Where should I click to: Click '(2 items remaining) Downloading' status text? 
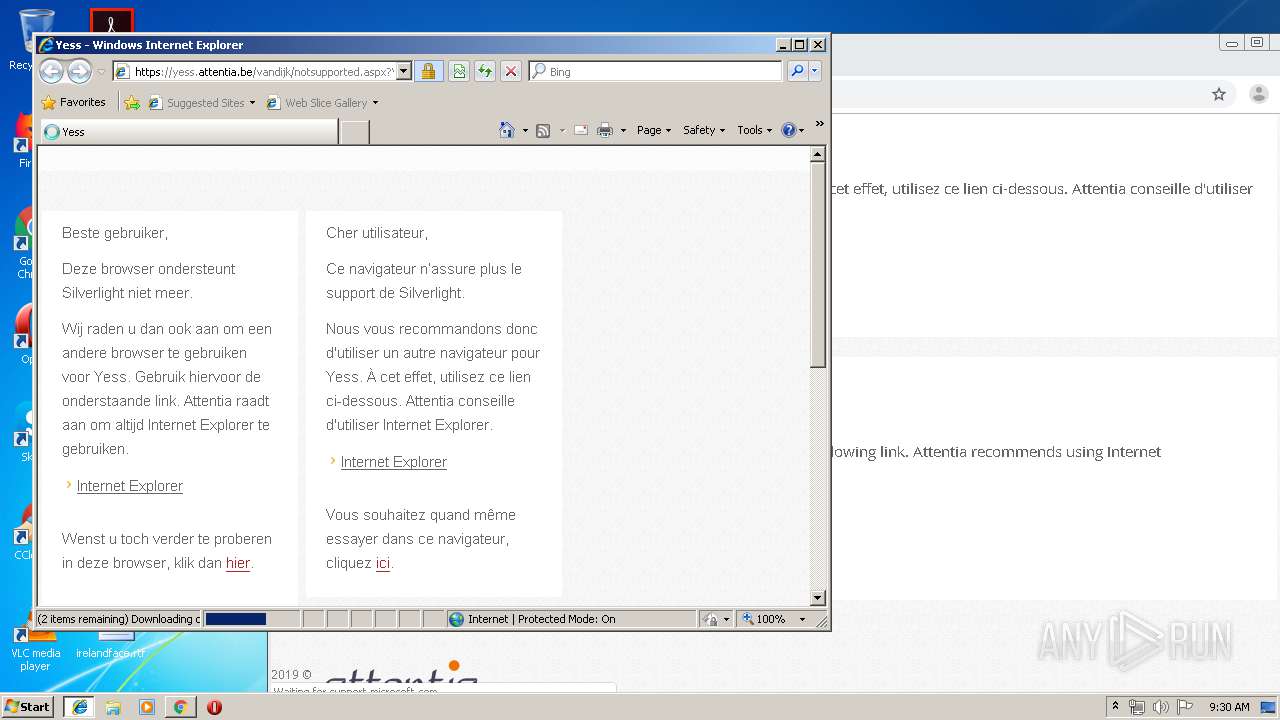tap(118, 619)
